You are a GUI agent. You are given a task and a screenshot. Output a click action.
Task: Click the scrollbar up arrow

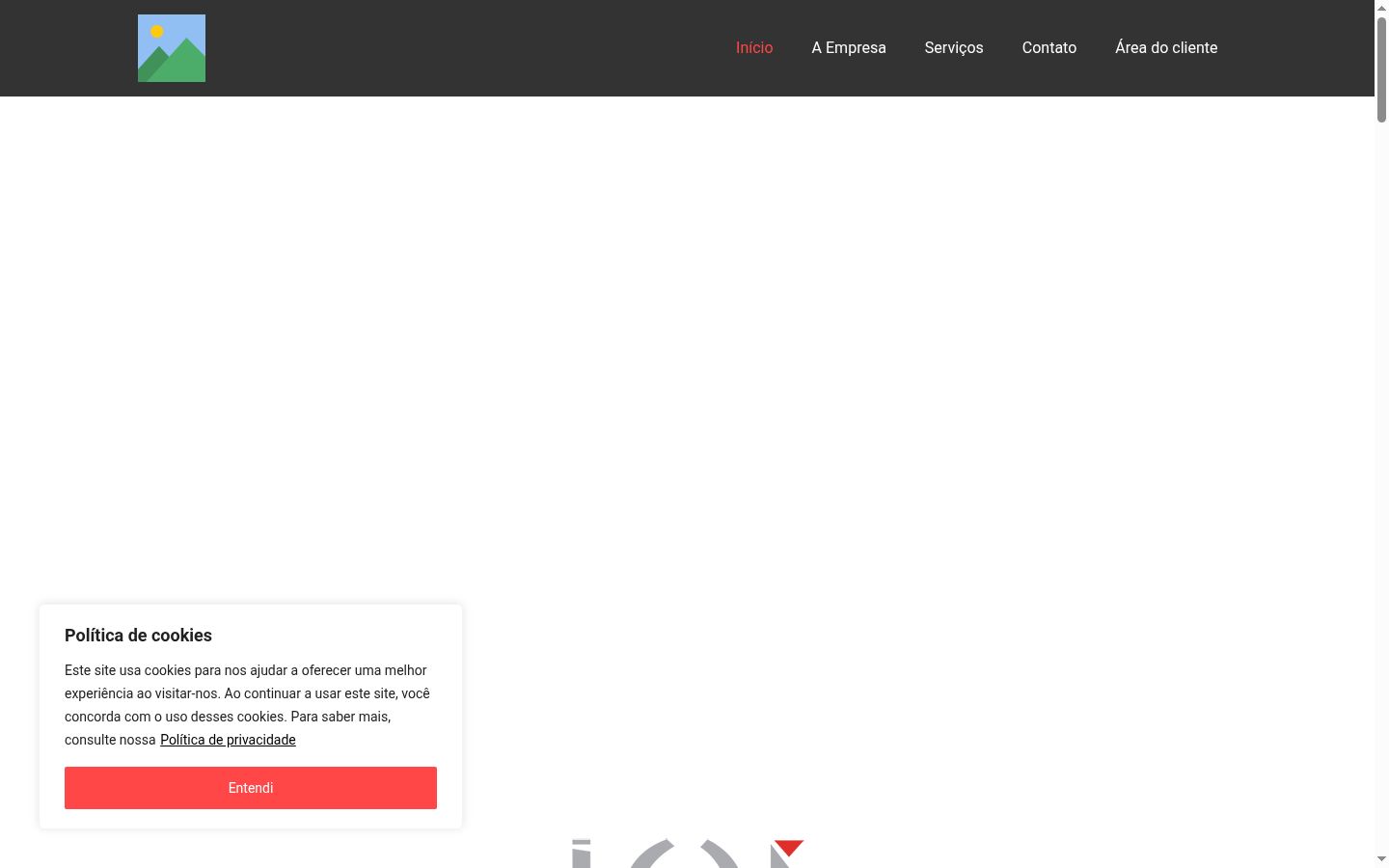click(x=1381, y=7)
